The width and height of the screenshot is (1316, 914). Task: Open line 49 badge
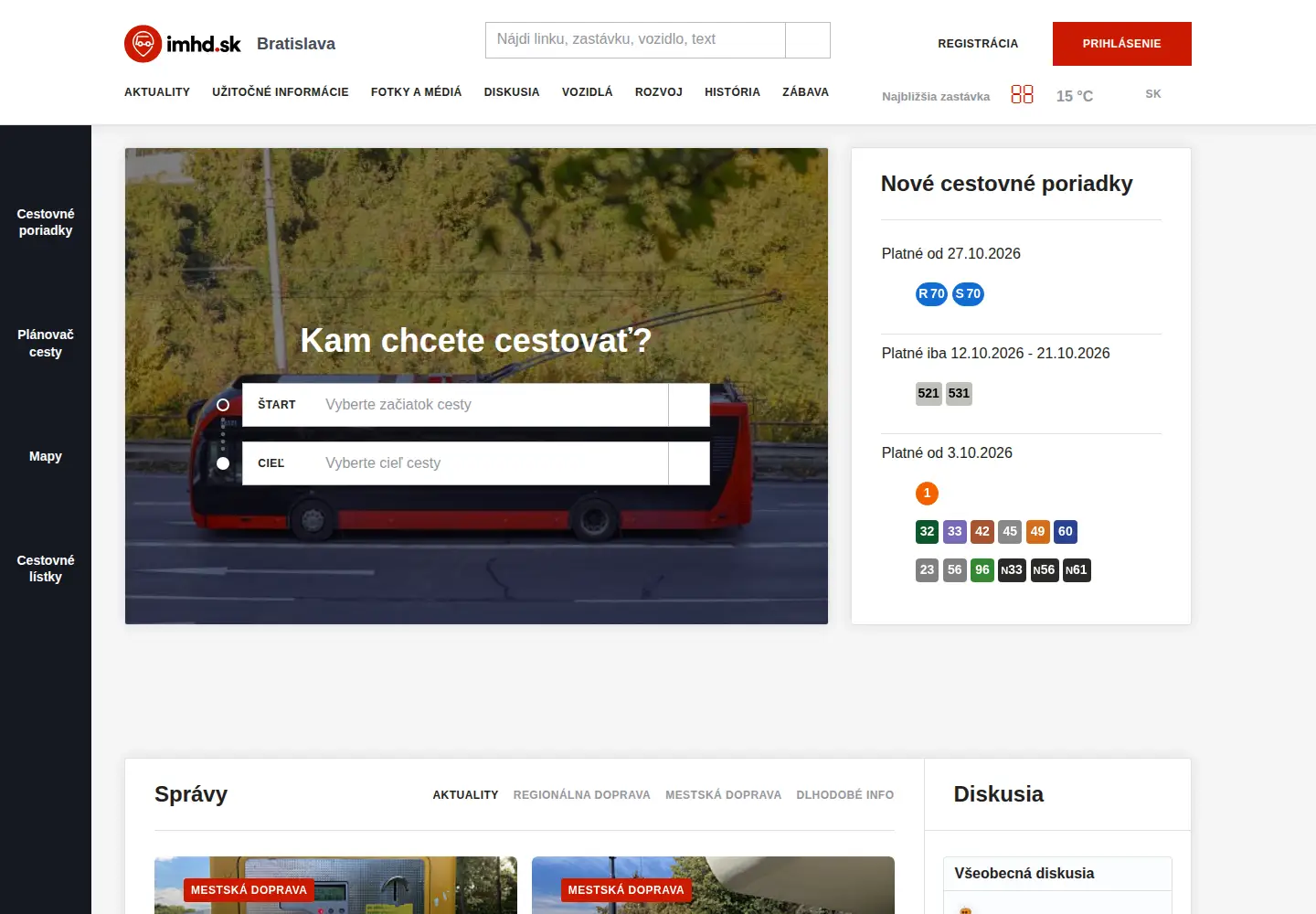[x=1037, y=532]
